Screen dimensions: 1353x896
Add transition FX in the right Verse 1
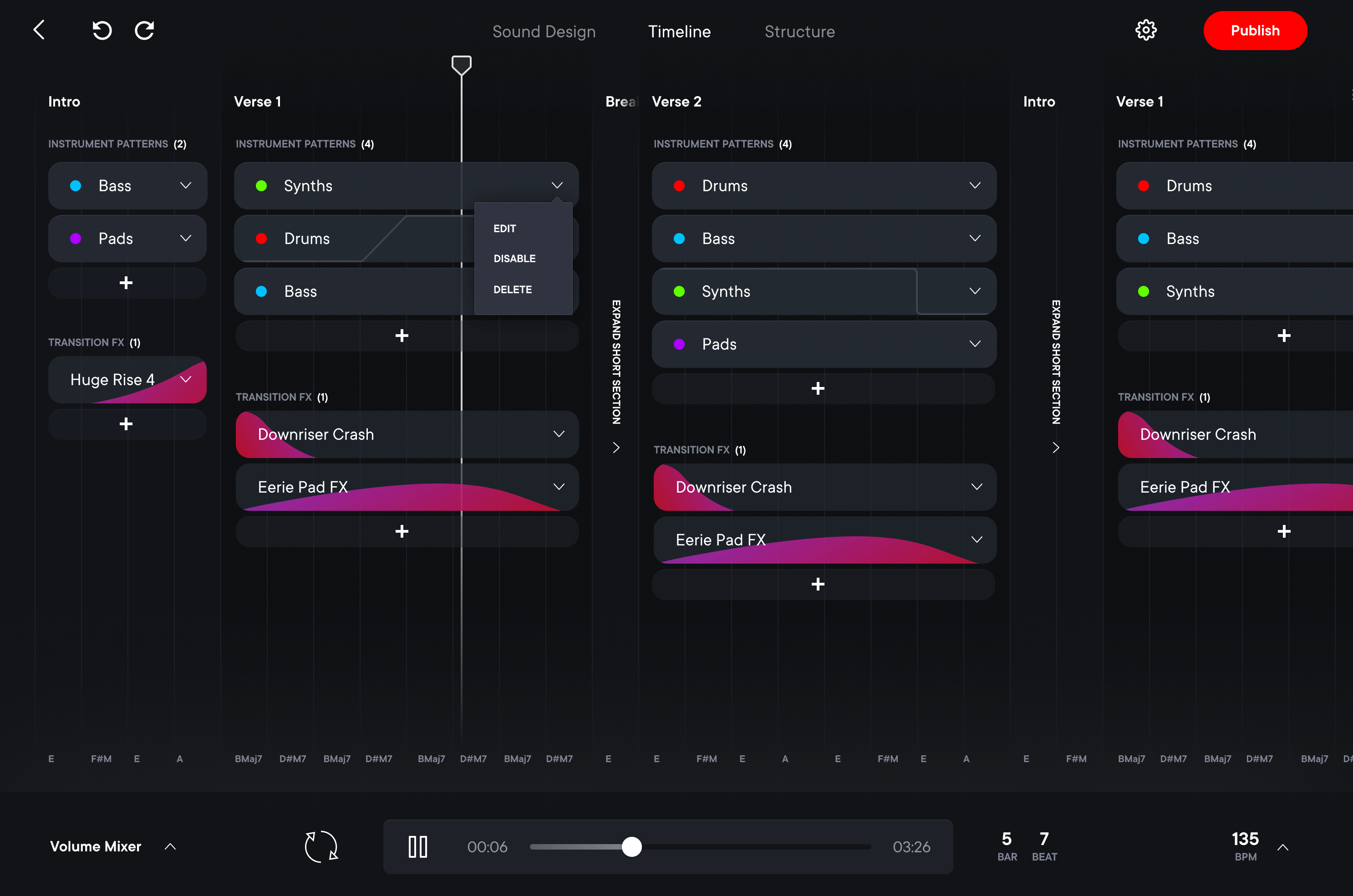(x=1284, y=531)
